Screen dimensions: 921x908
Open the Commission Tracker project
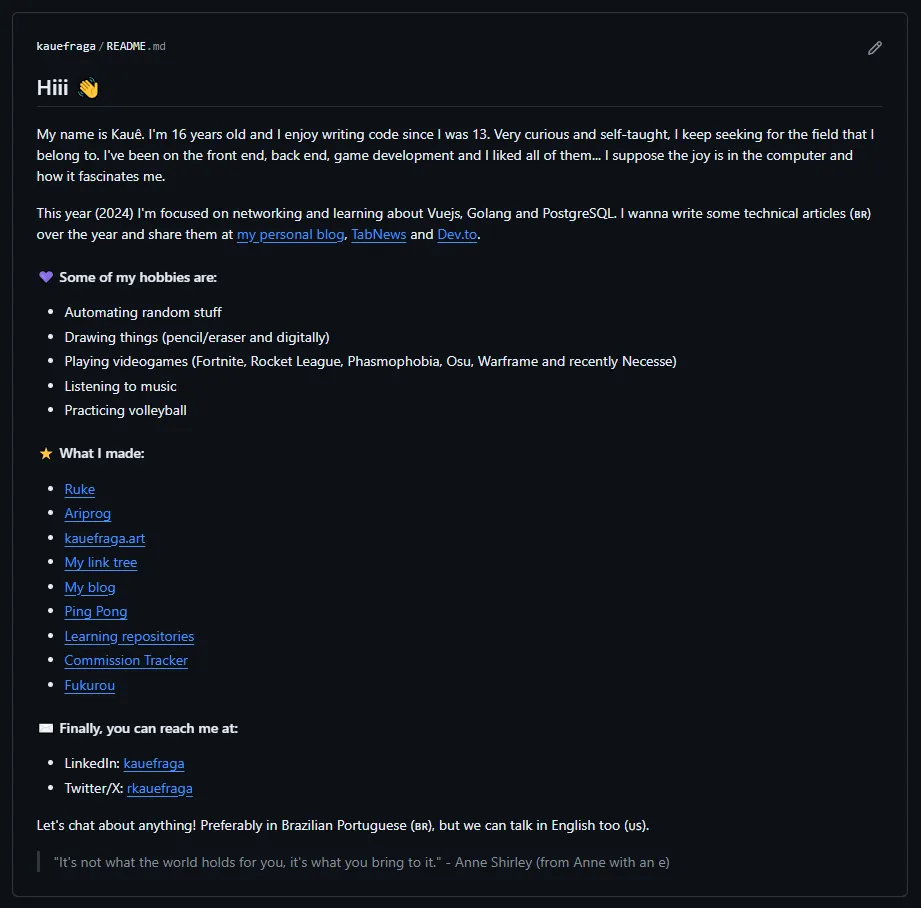pyautogui.click(x=126, y=661)
